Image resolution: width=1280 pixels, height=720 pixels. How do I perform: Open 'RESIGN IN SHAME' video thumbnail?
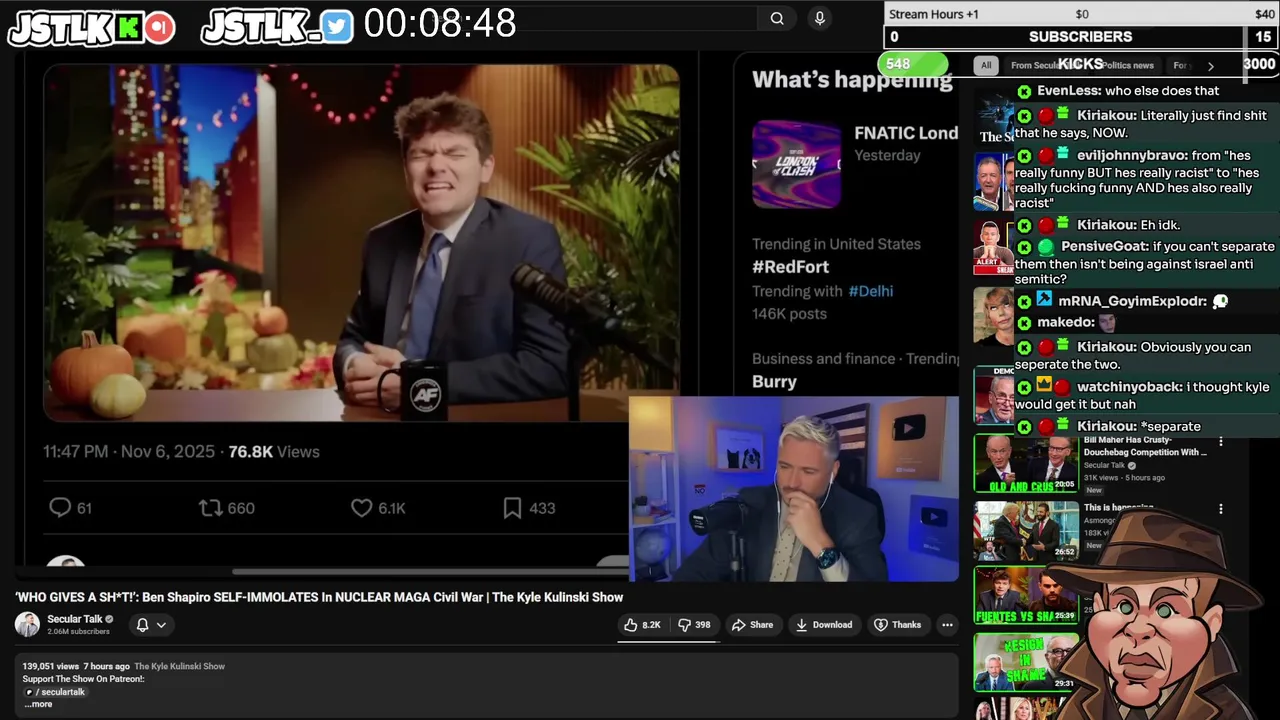(x=1024, y=661)
